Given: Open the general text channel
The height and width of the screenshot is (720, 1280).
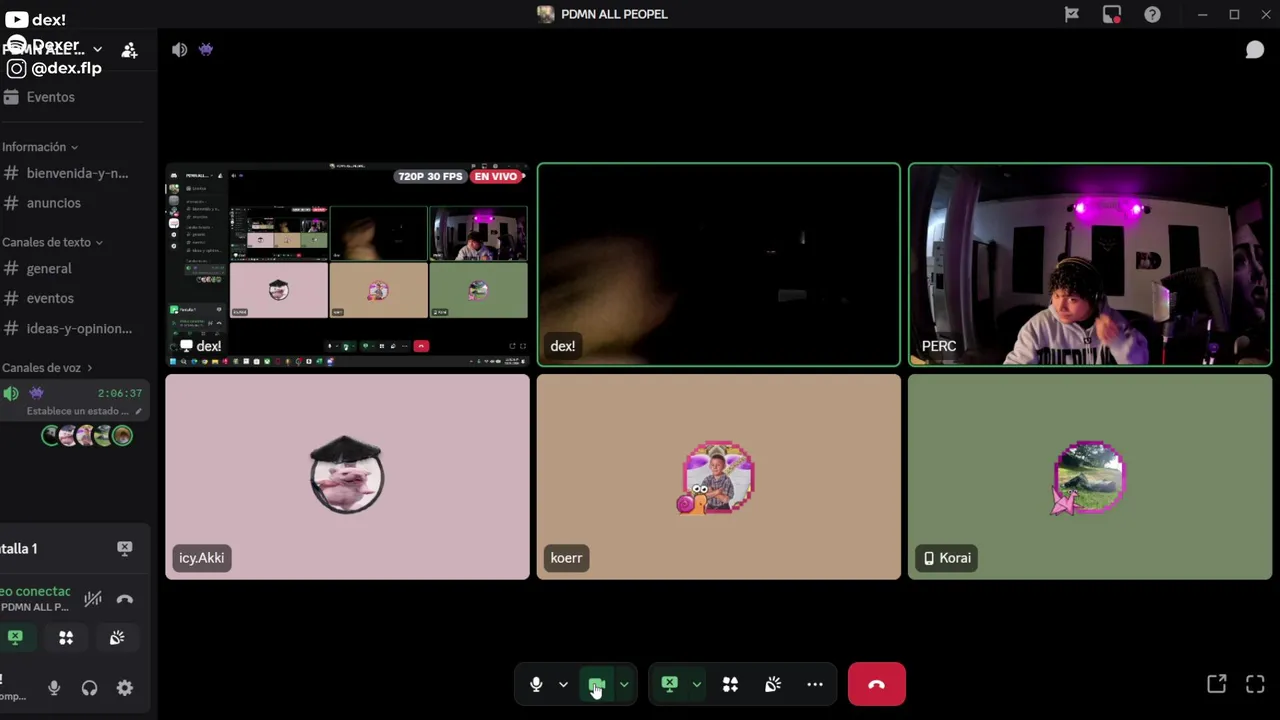Looking at the screenshot, I should pos(49,269).
